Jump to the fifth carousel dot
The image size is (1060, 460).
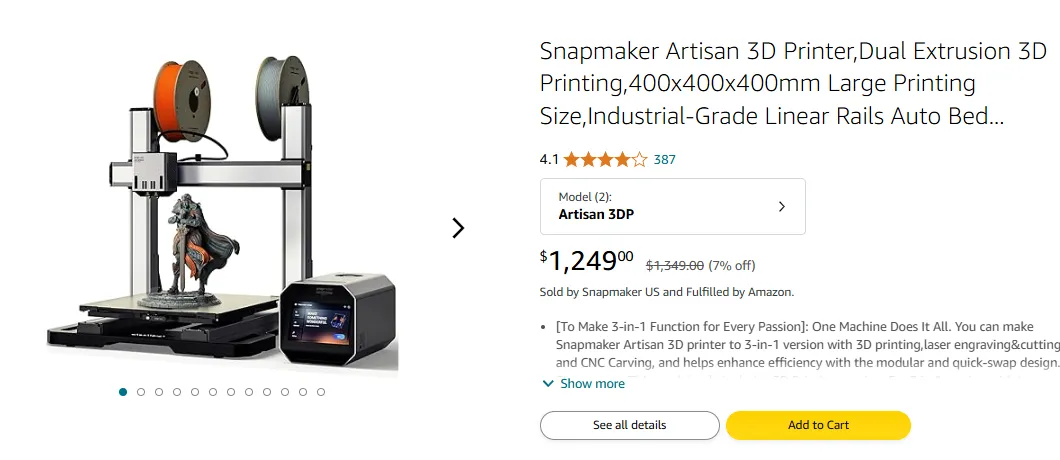coord(195,392)
